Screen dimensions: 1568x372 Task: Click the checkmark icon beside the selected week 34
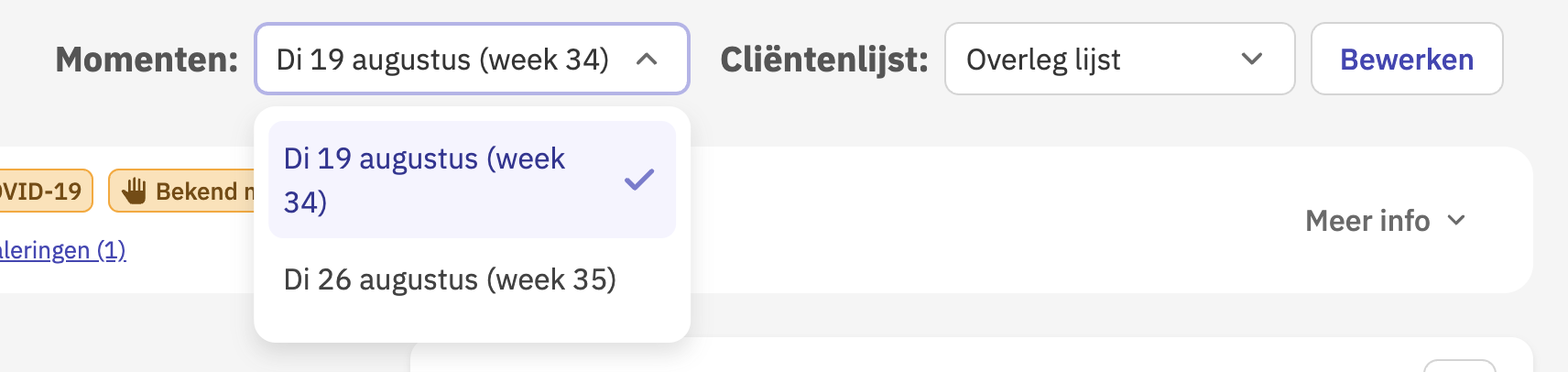coord(639,180)
